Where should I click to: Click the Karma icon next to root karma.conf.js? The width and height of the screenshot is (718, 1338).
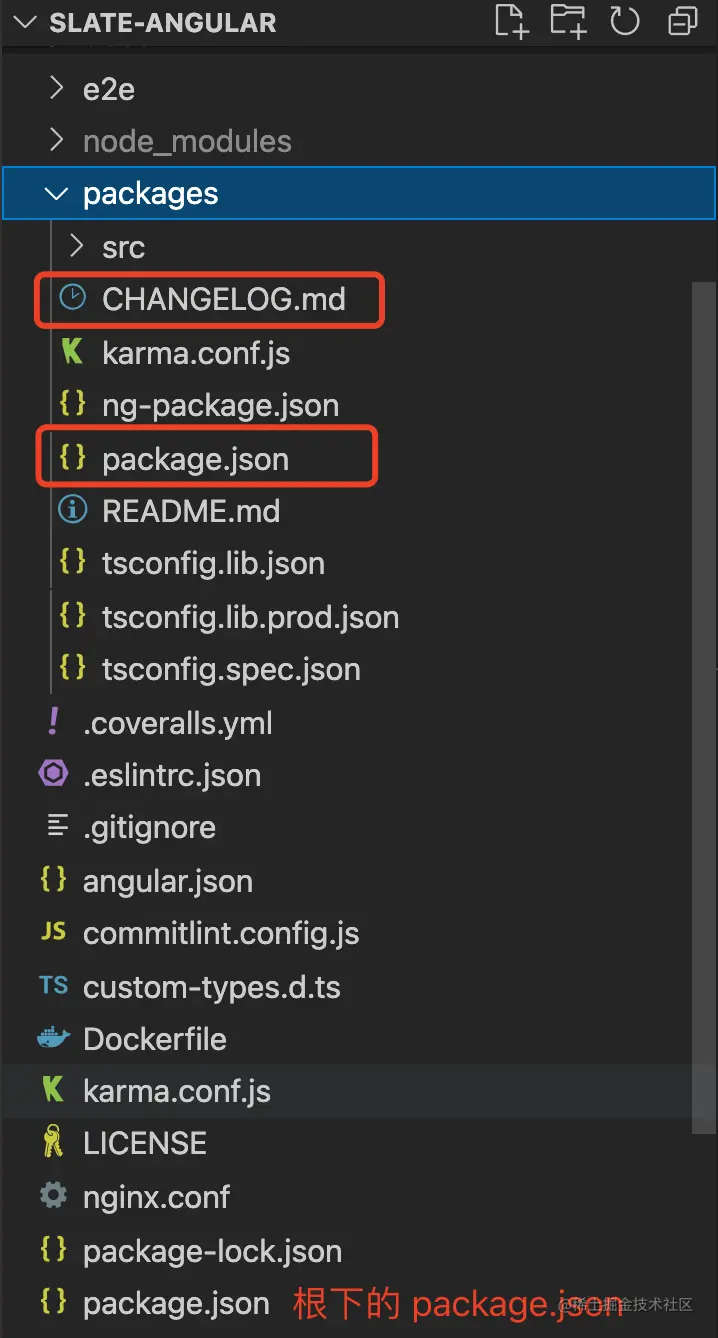click(53, 1090)
